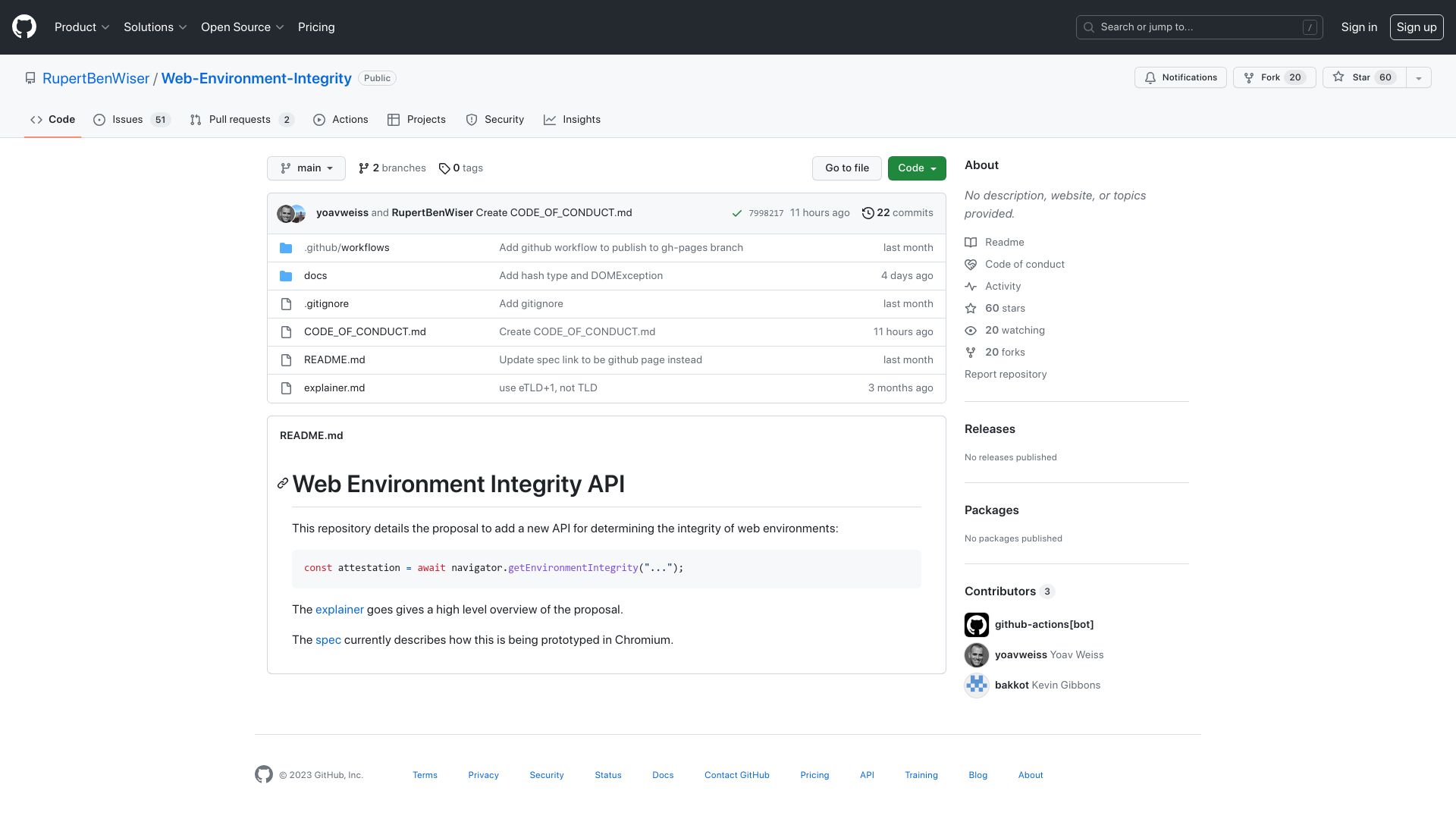The height and width of the screenshot is (819, 1456).
Task: Click the file icon beside .gitignore
Action: pos(286,304)
